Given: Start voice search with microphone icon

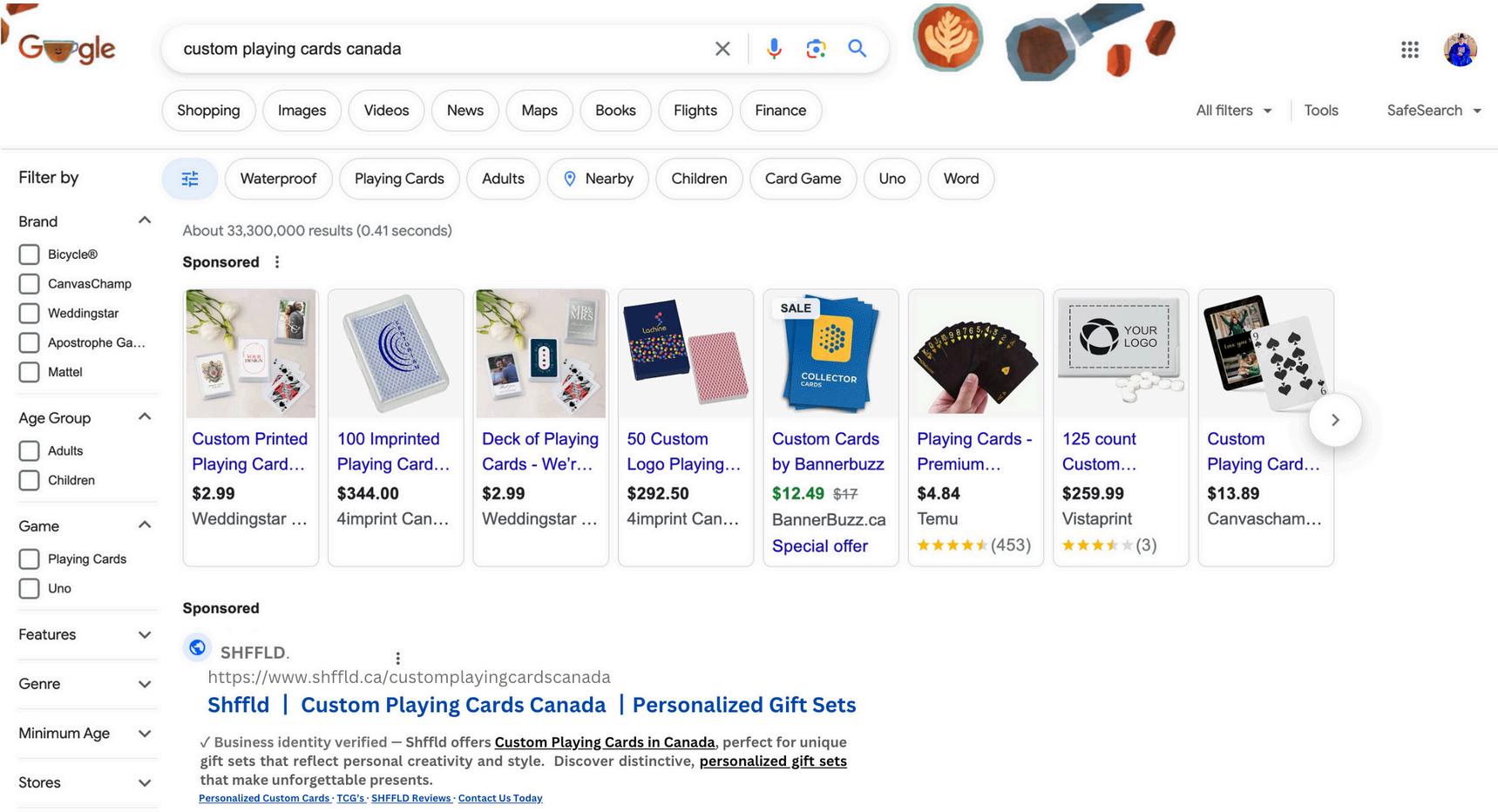Looking at the screenshot, I should 773,49.
